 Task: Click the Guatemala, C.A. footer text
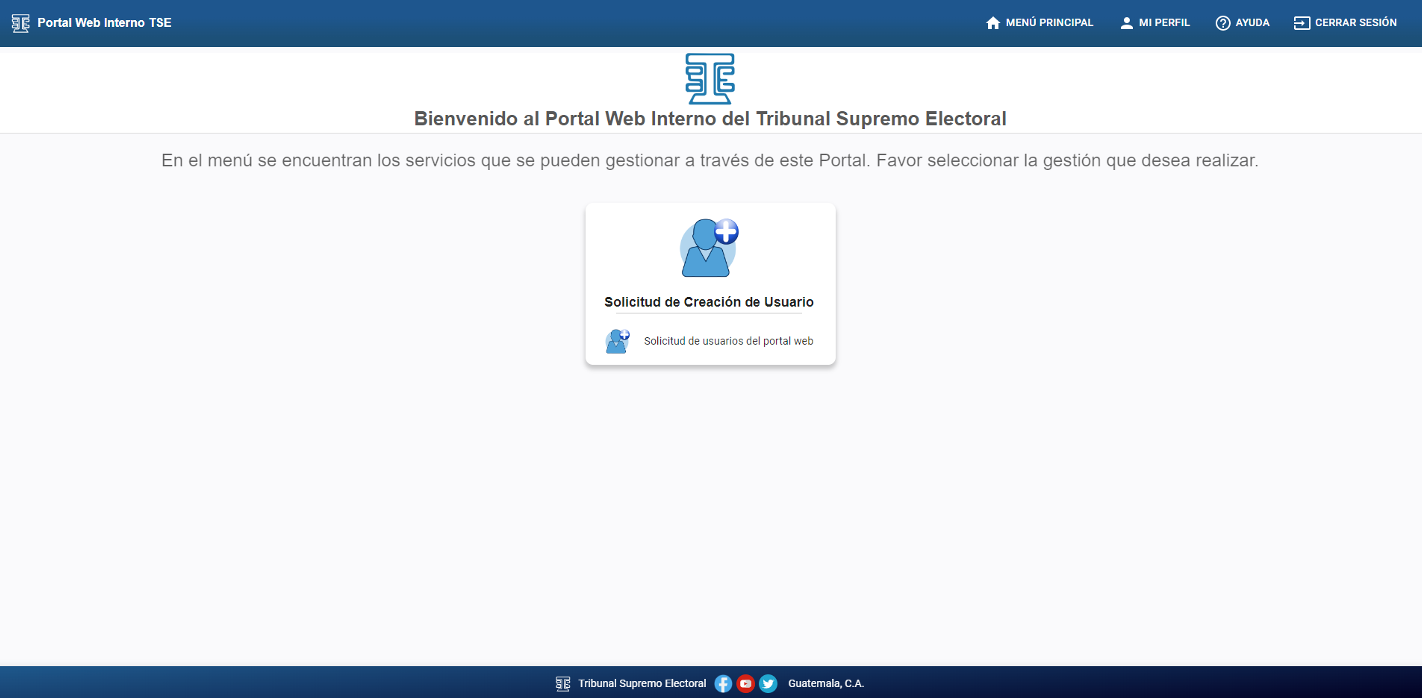coord(826,684)
